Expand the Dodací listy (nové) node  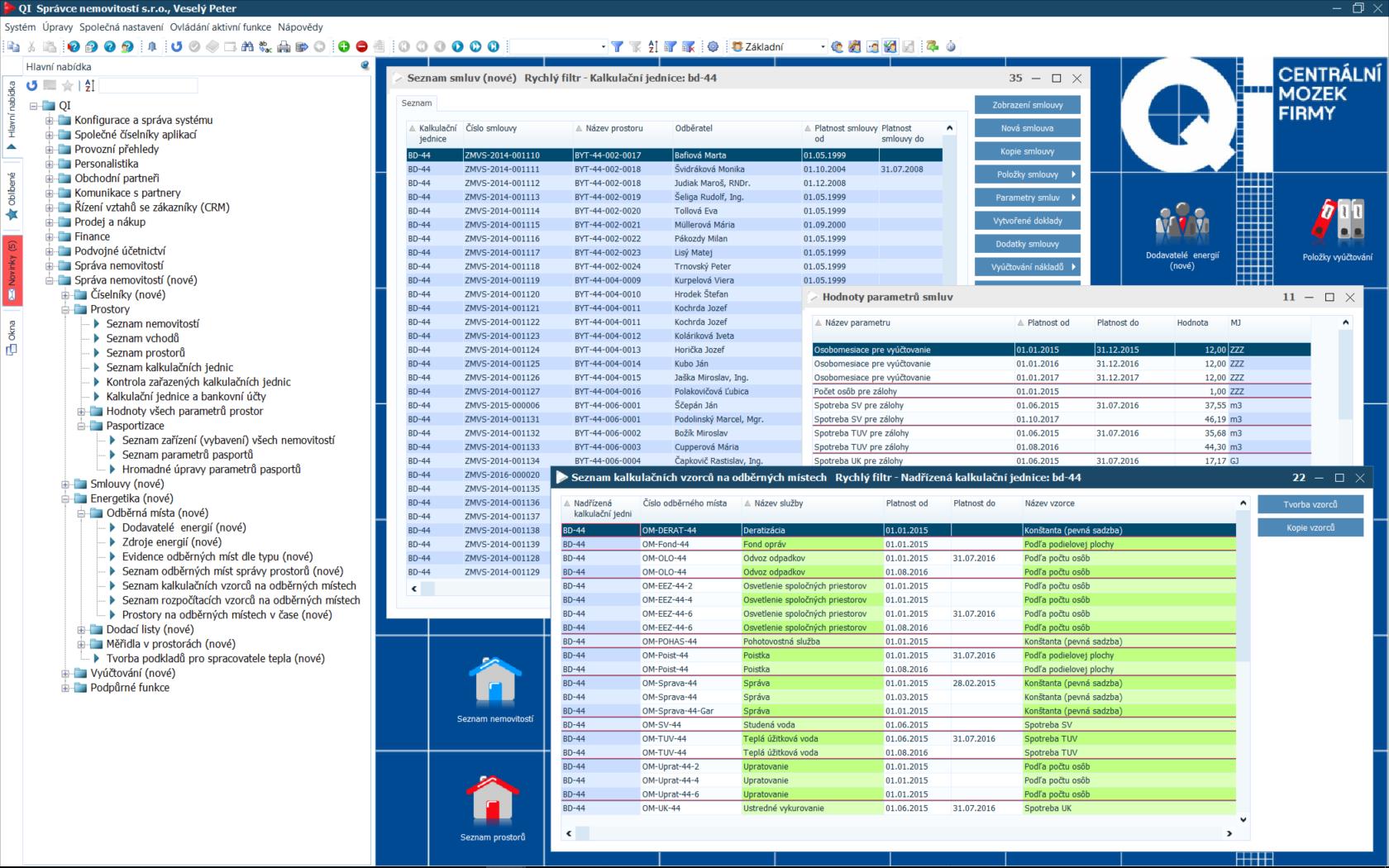[81, 630]
